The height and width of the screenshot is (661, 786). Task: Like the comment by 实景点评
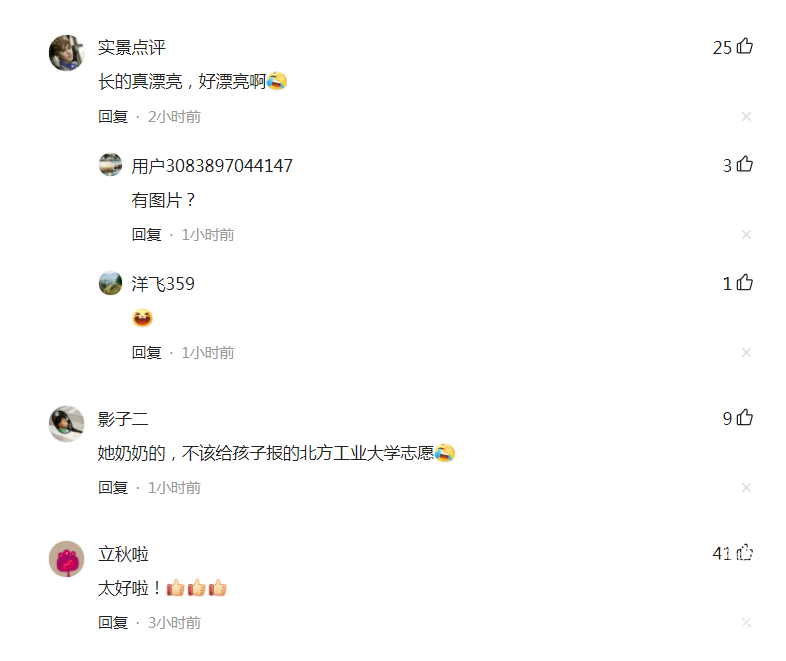tap(745, 46)
